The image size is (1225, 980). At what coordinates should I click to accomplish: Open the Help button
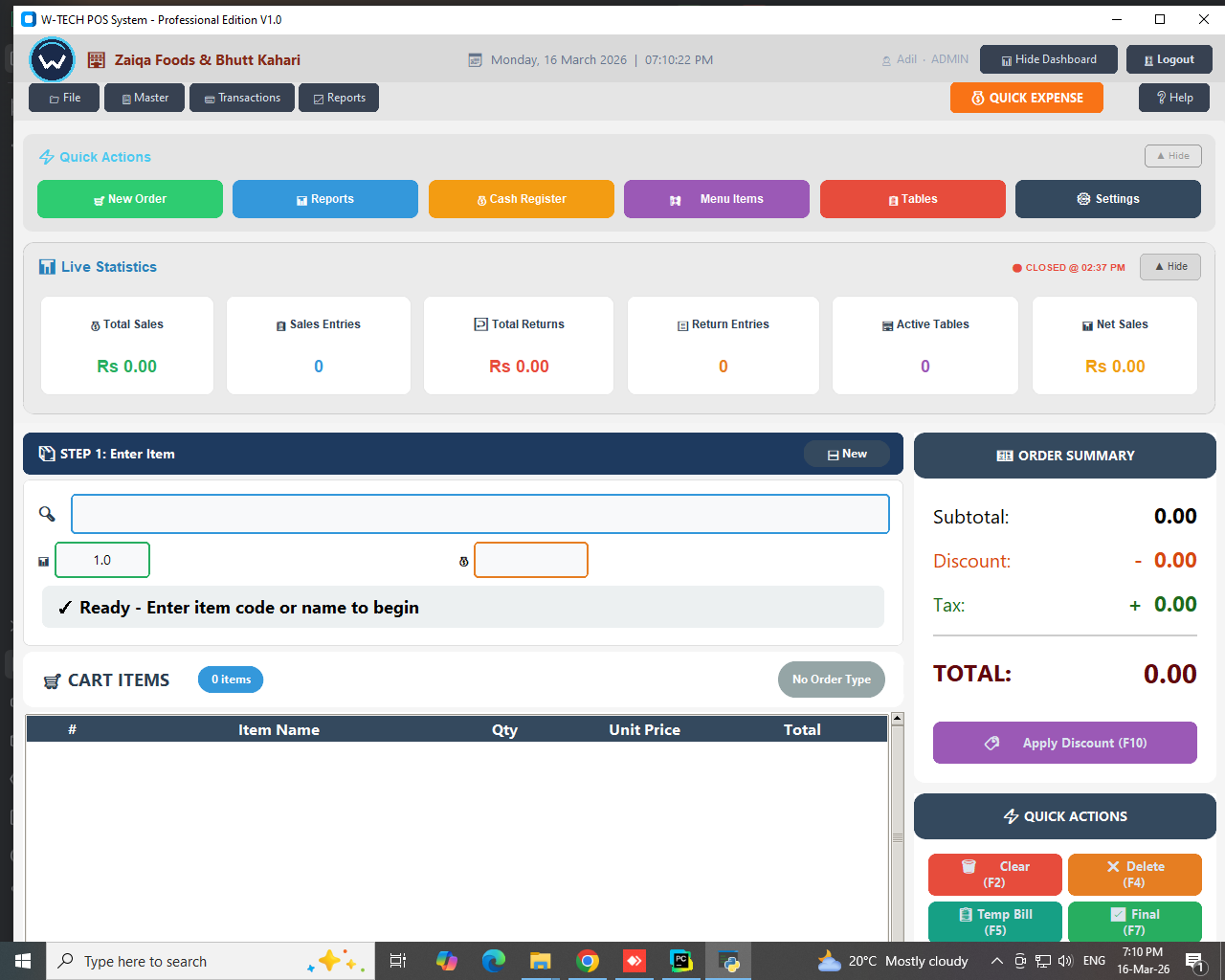point(1174,98)
